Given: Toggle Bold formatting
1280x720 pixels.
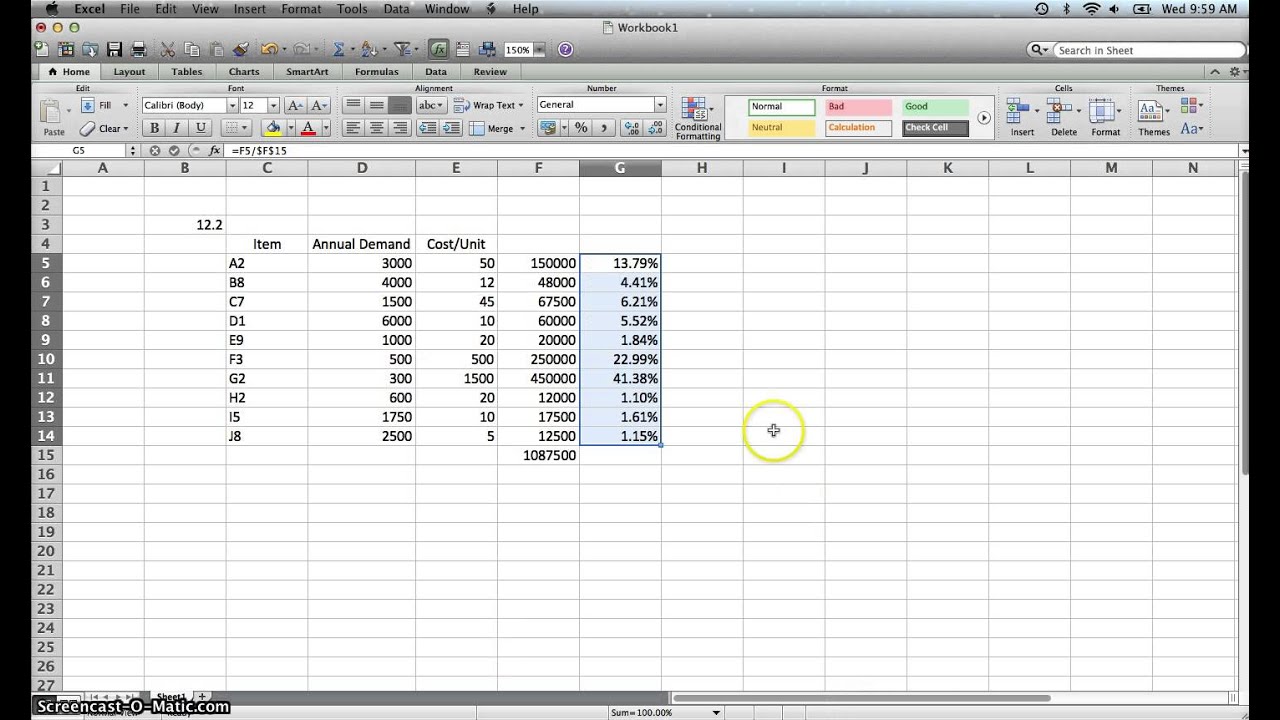Looking at the screenshot, I should (153, 128).
